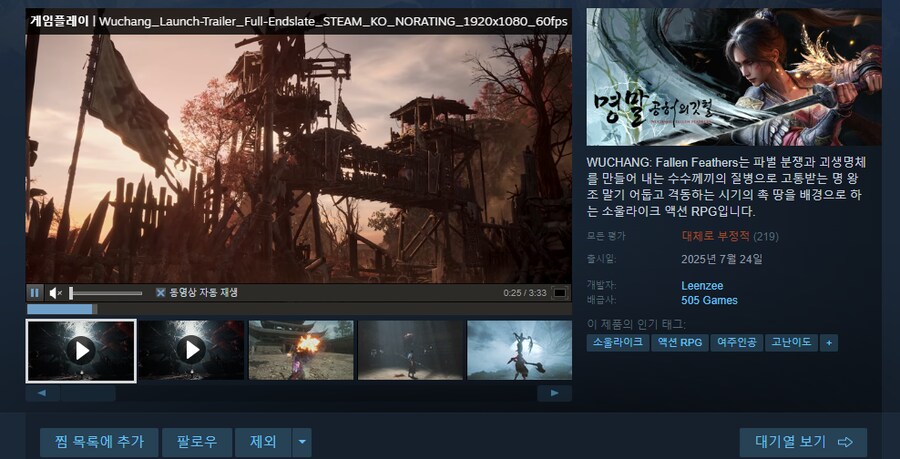This screenshot has width=900, height=459.
Task: Select the 소울라이크 tag
Action: 618,343
